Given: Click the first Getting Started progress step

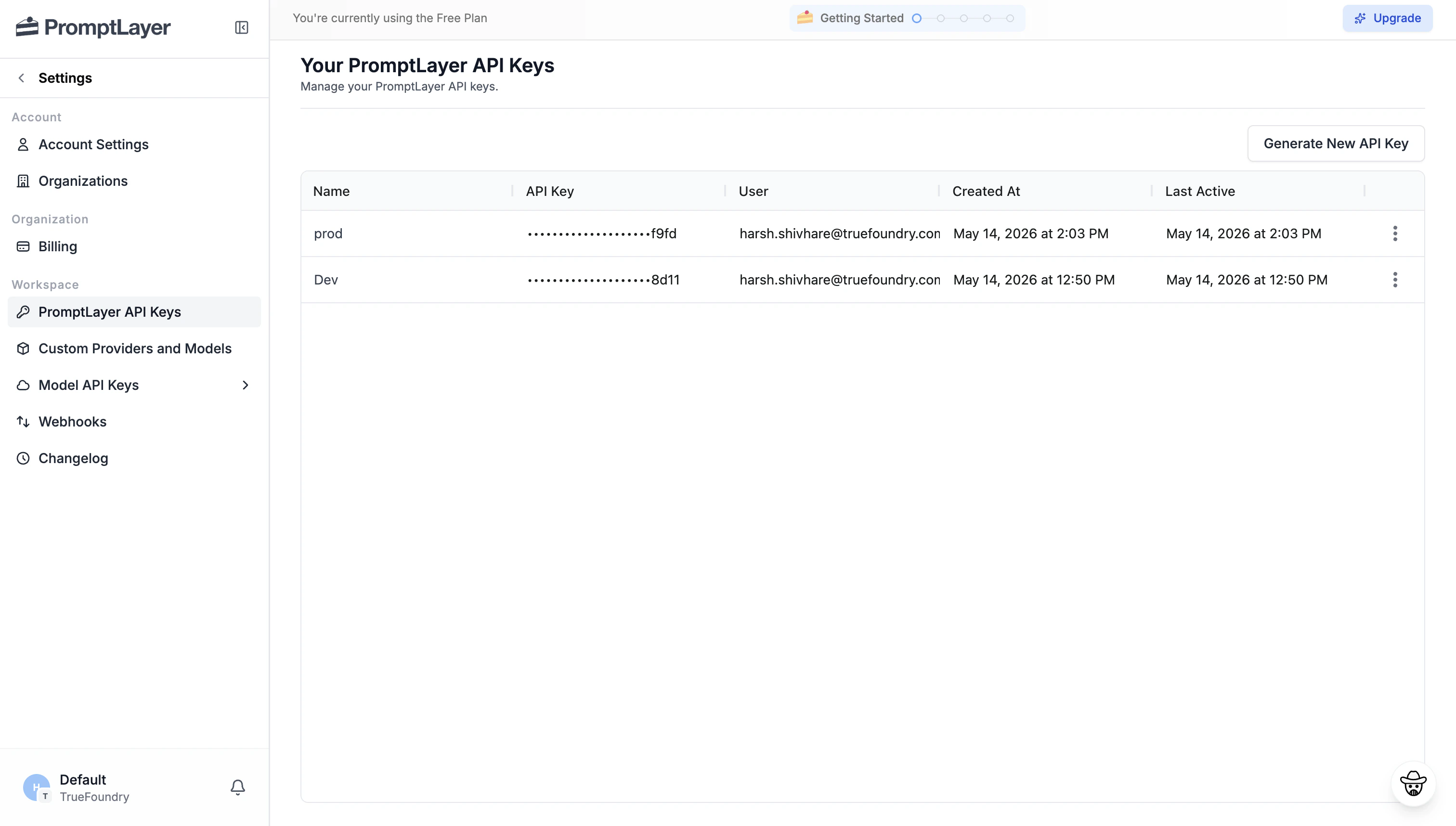Looking at the screenshot, I should [x=916, y=18].
